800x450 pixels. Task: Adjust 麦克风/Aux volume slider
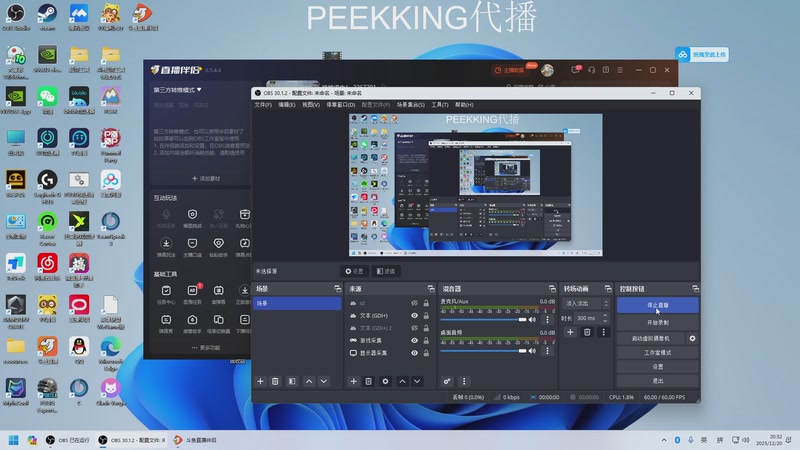[x=483, y=319]
